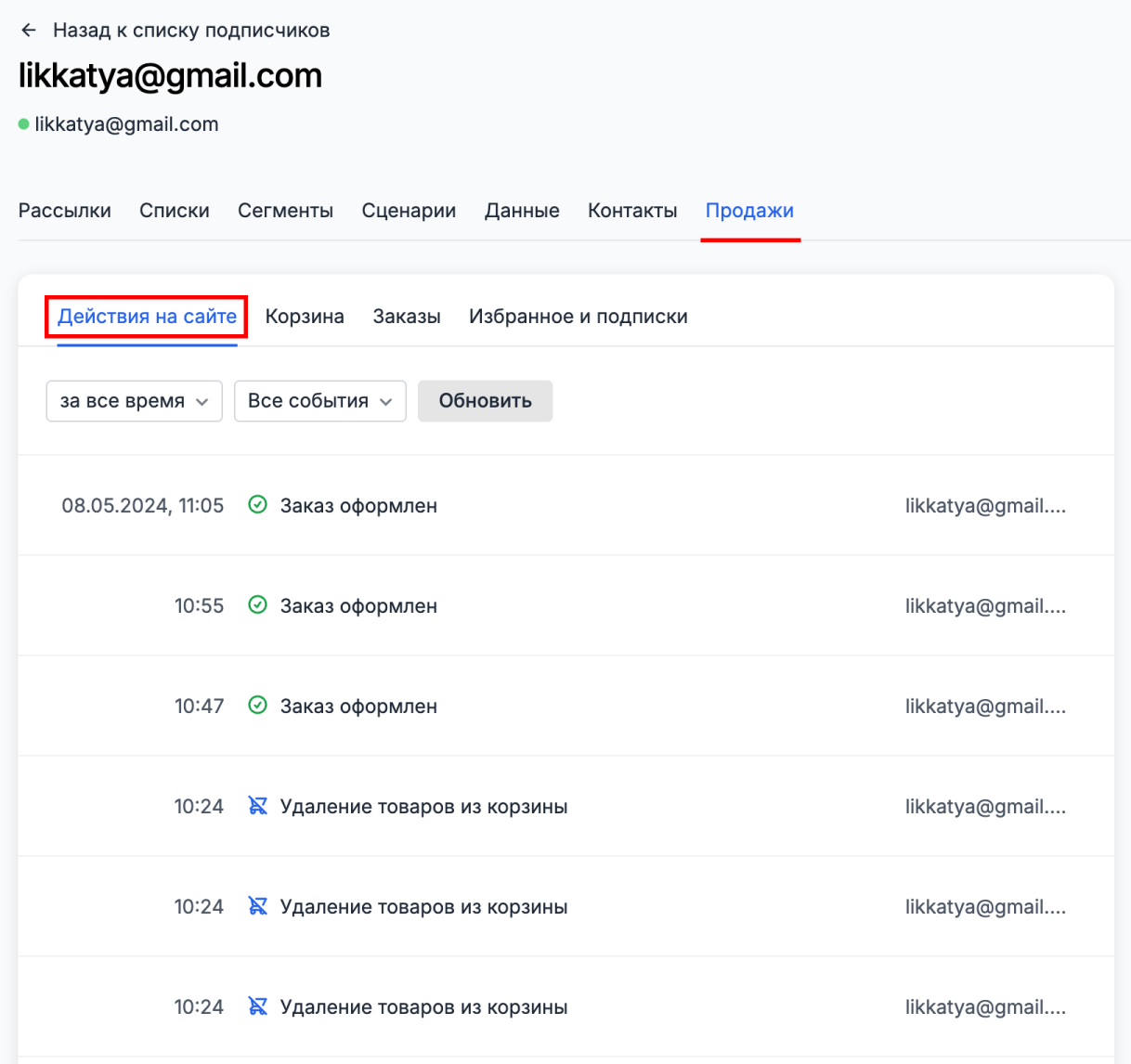Go to the Рассылки tab

pos(65,211)
